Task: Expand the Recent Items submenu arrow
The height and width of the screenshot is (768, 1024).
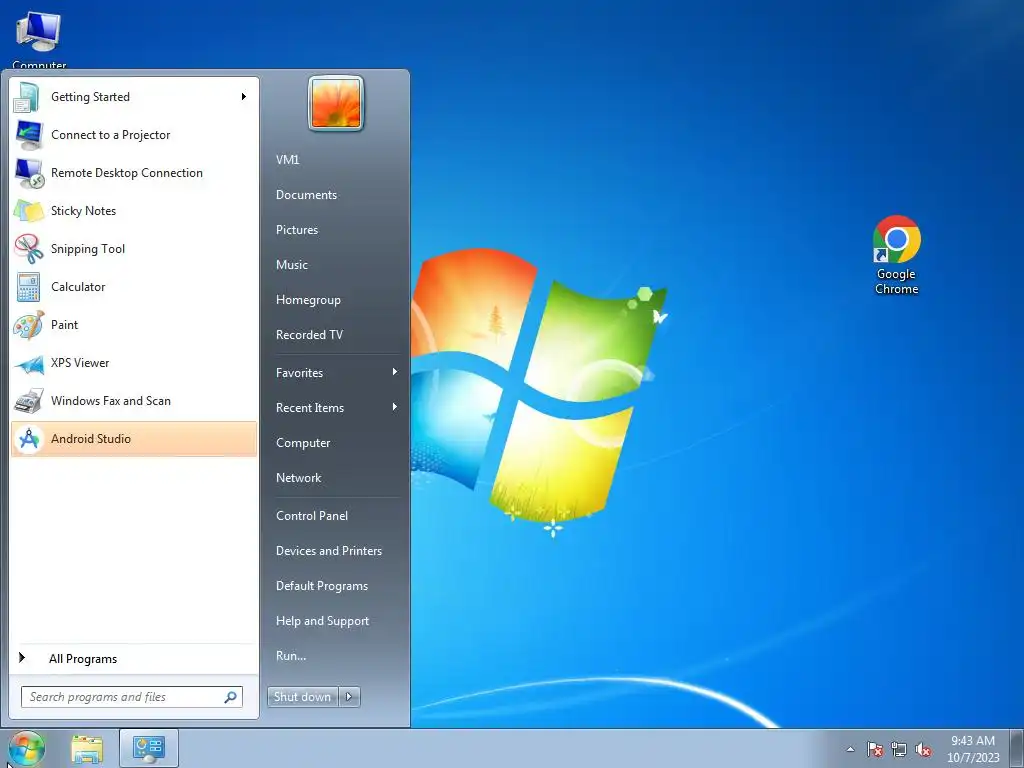Action: click(x=394, y=407)
